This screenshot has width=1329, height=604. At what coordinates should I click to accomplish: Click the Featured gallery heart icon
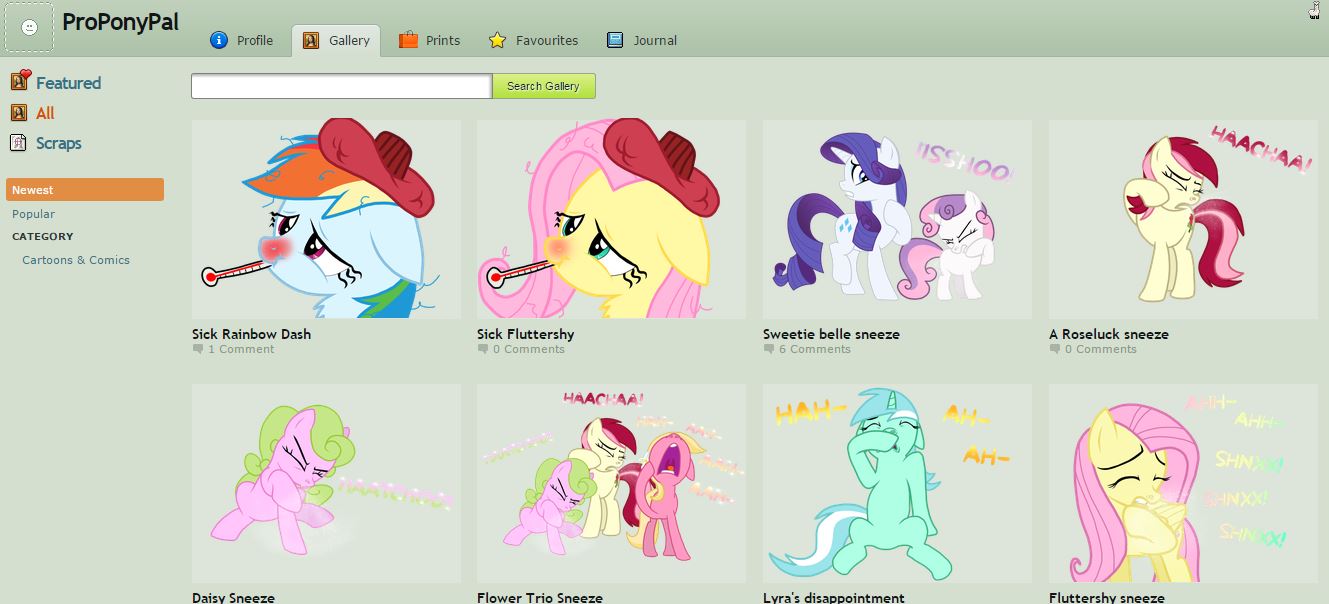(20, 81)
